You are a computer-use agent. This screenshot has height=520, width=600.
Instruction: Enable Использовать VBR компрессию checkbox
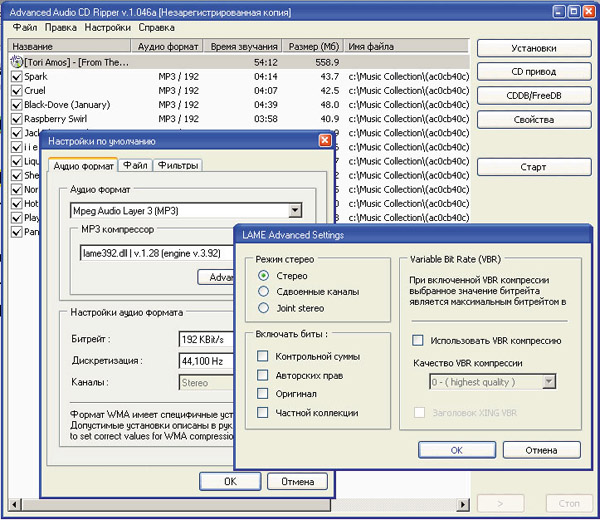[x=417, y=340]
